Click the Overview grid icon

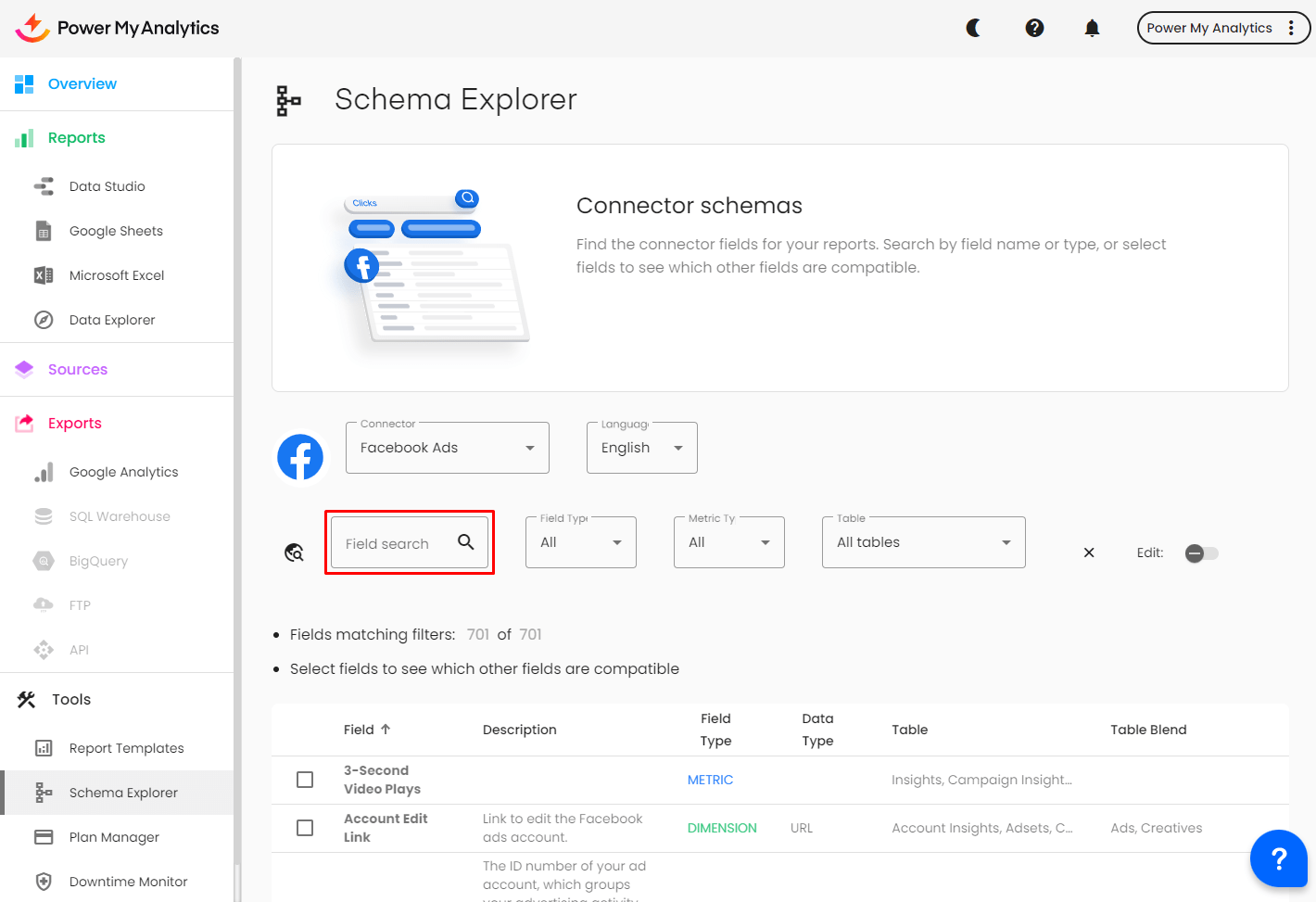coord(24,84)
